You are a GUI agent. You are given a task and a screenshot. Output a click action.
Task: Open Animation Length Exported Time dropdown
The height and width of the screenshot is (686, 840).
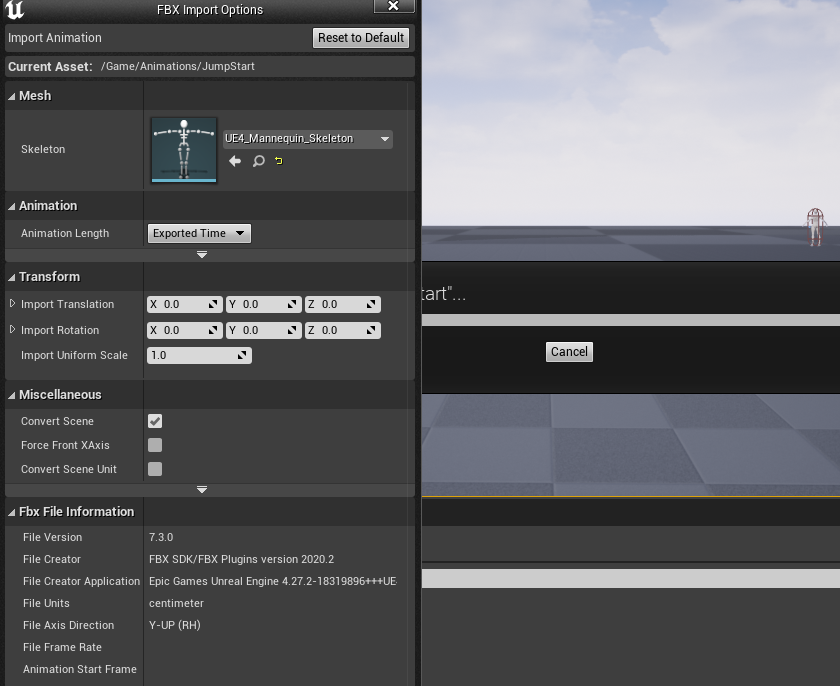199,233
